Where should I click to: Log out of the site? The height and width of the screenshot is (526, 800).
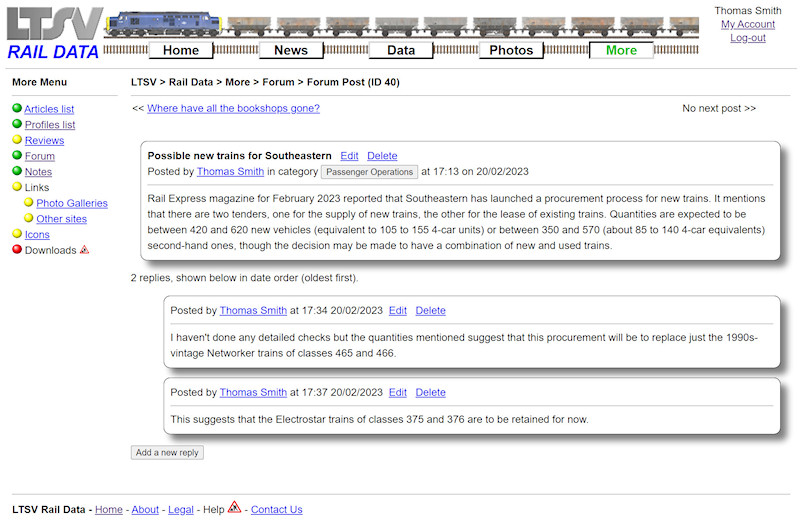747,38
